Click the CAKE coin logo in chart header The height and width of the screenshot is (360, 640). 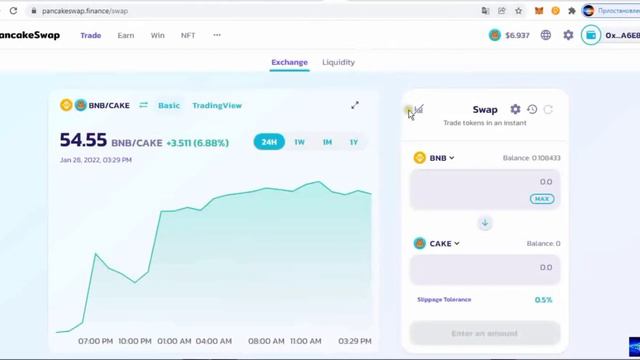pyautogui.click(x=80, y=105)
